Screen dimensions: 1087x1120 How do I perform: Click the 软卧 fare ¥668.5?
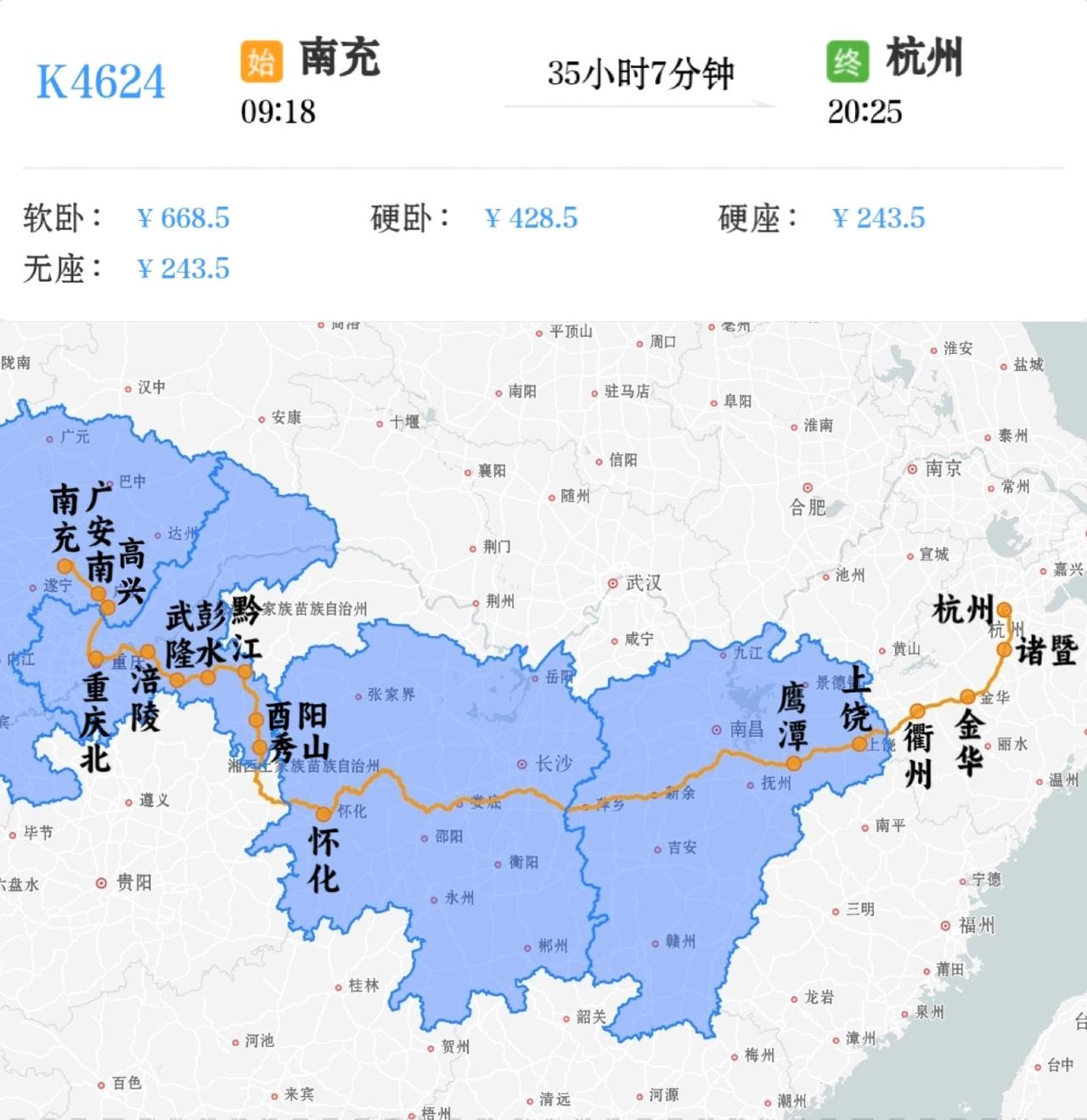(x=185, y=218)
